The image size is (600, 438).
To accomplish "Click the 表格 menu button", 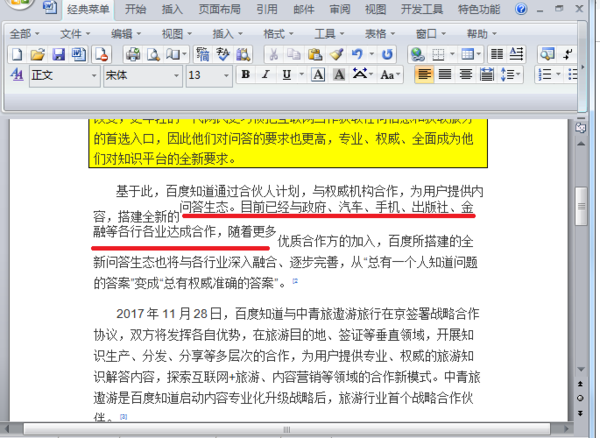I will (x=380, y=34).
